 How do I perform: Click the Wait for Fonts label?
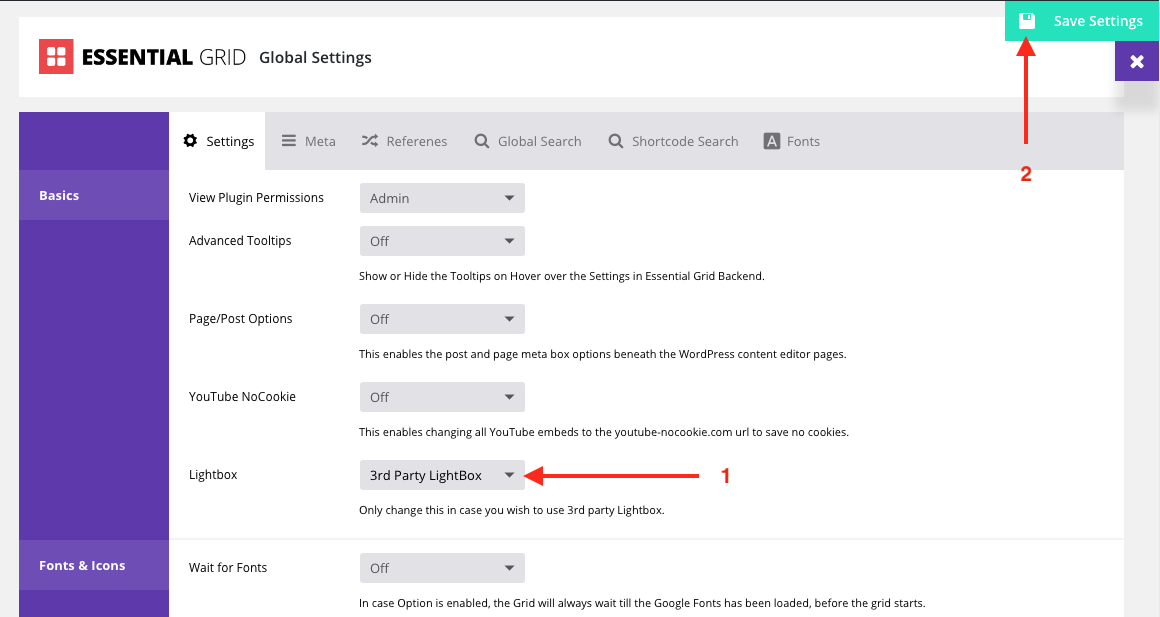coord(228,567)
